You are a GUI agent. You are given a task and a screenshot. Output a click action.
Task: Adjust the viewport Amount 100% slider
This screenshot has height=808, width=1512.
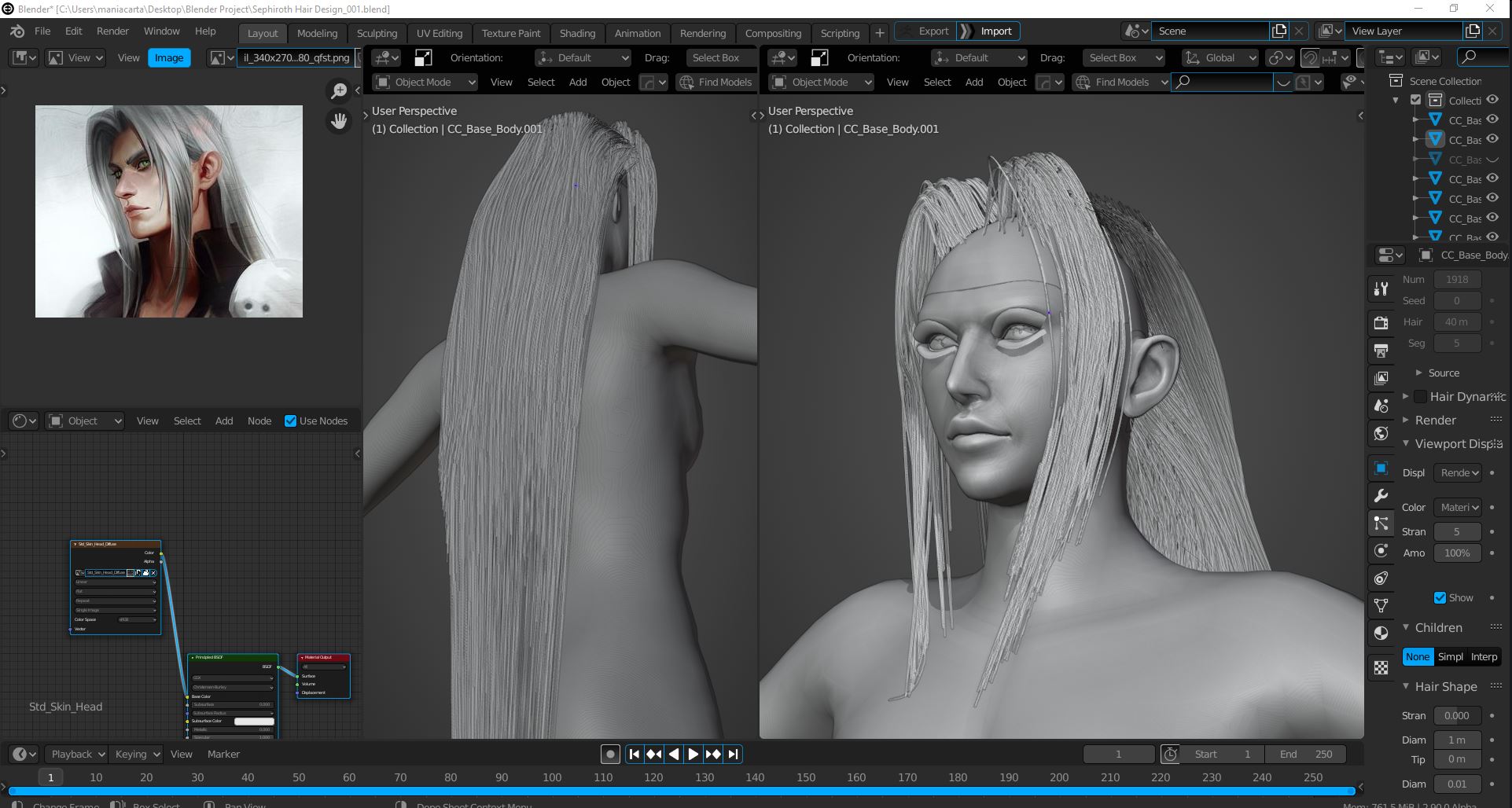1457,553
